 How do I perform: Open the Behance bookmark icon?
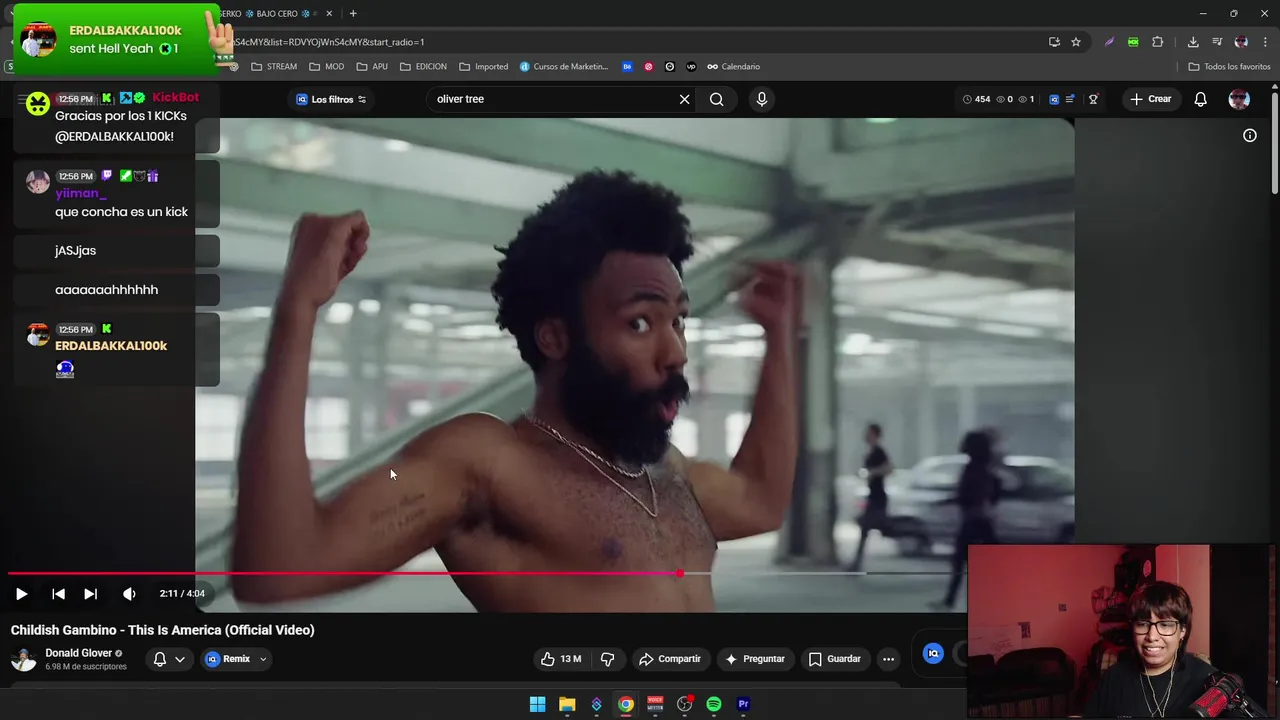[627, 67]
